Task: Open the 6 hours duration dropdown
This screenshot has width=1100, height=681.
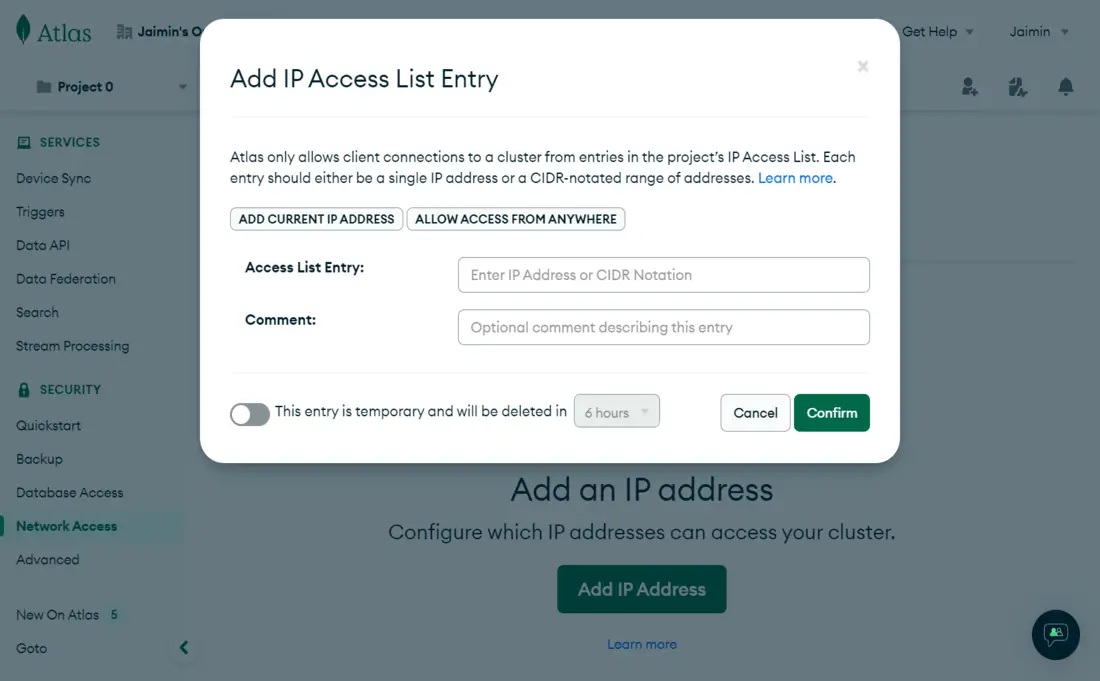Action: coord(616,412)
